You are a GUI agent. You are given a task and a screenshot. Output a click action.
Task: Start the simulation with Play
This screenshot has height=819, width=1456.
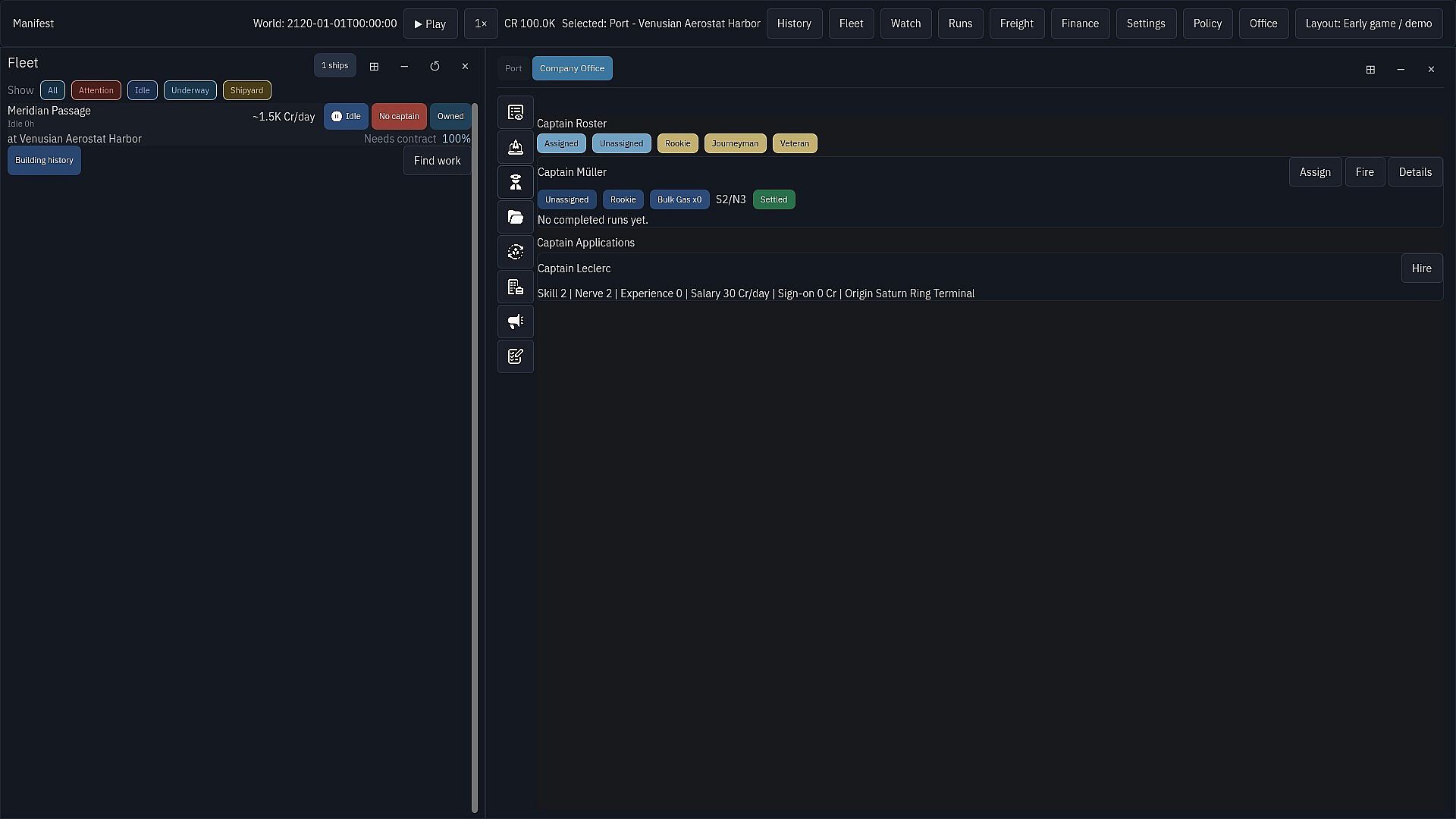pos(430,24)
